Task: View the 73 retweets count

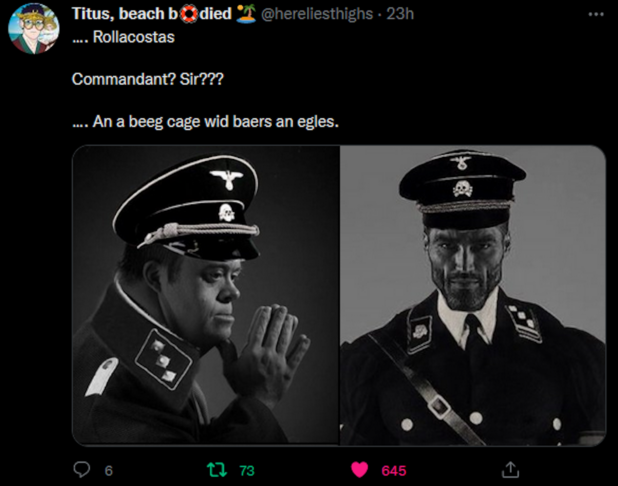Action: 248,470
